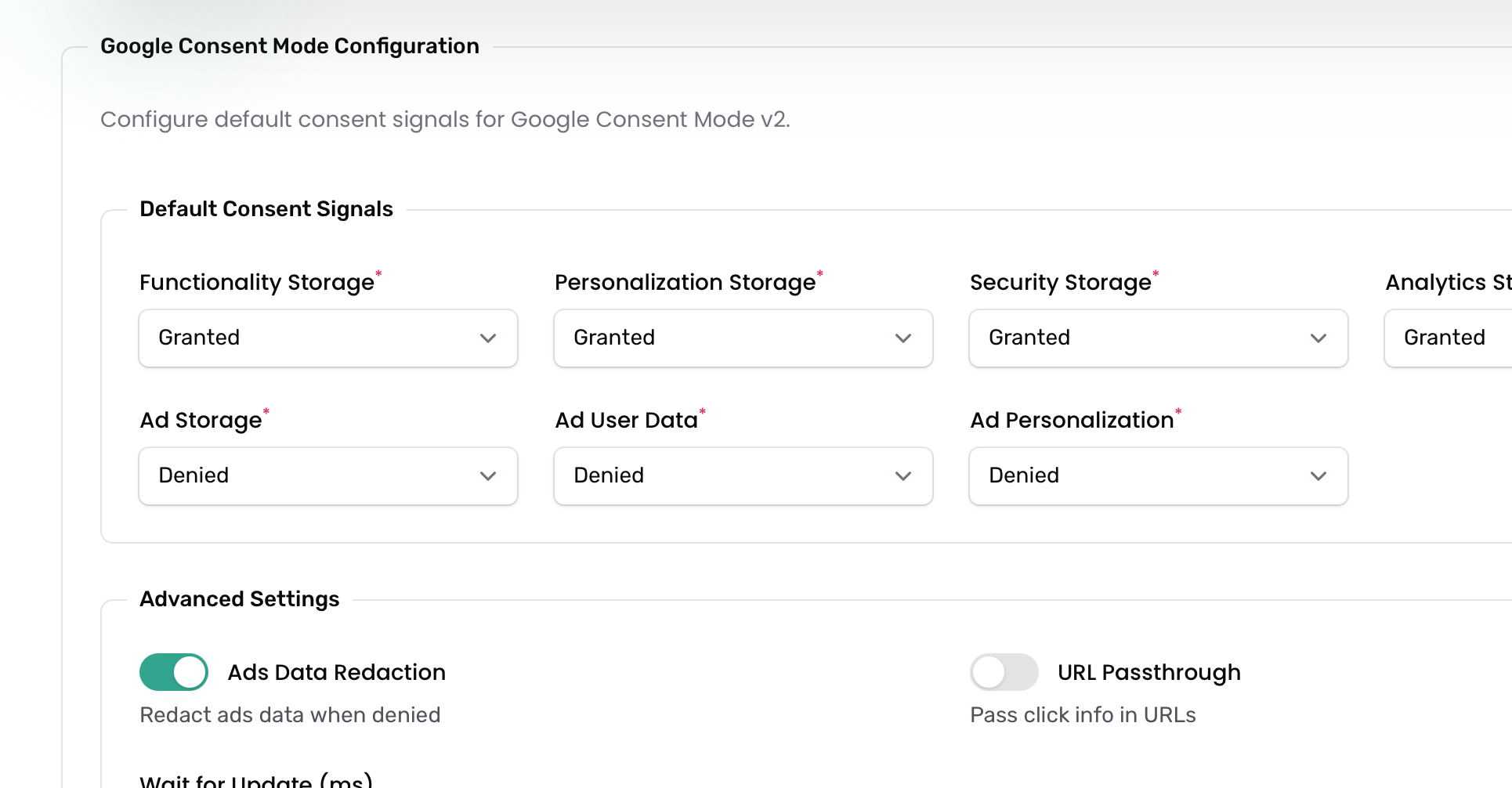Click the Ad Storage field label
This screenshot has width=1512, height=788.
201,420
